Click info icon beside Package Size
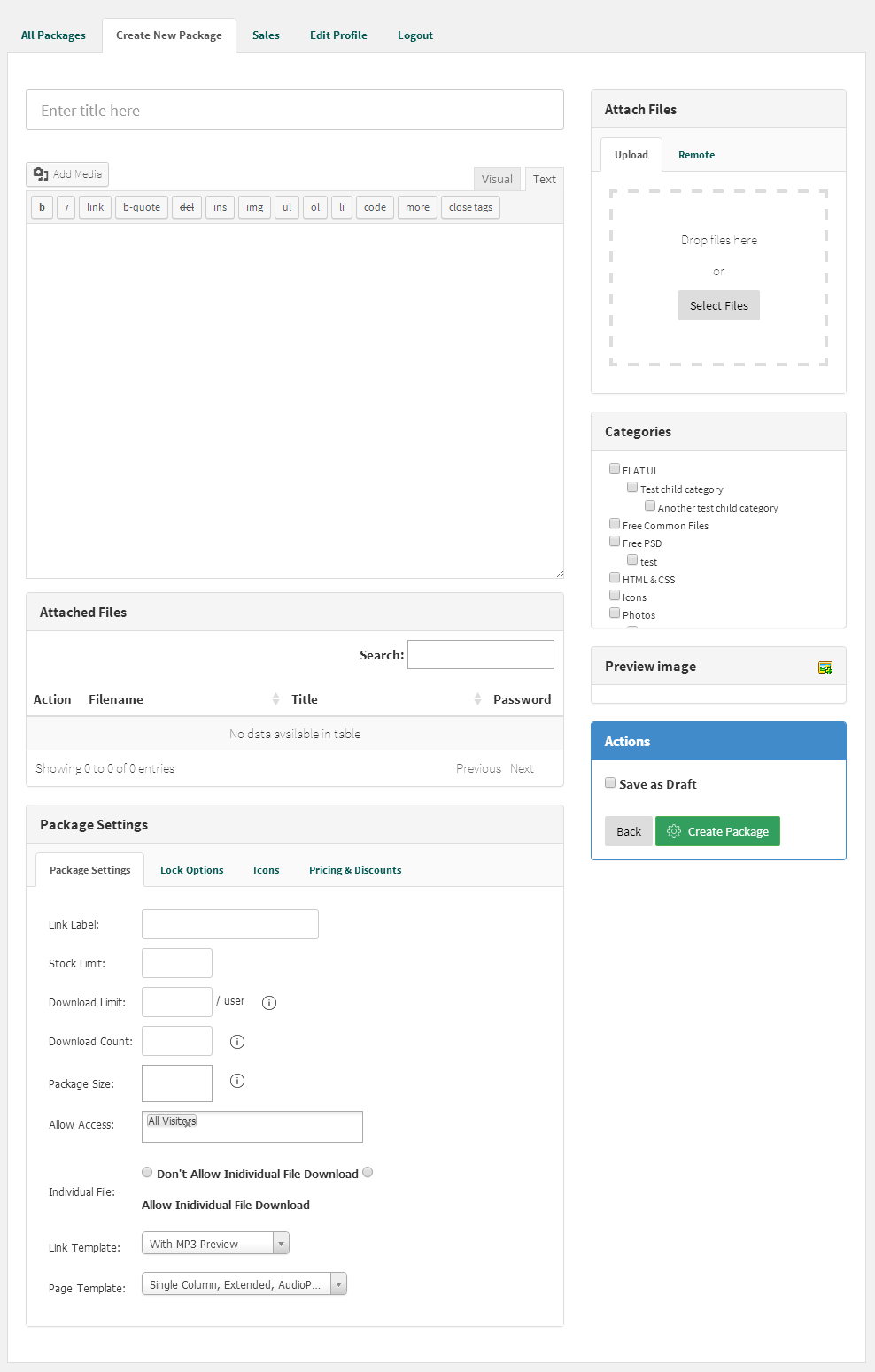The image size is (875, 1372). point(237,1081)
